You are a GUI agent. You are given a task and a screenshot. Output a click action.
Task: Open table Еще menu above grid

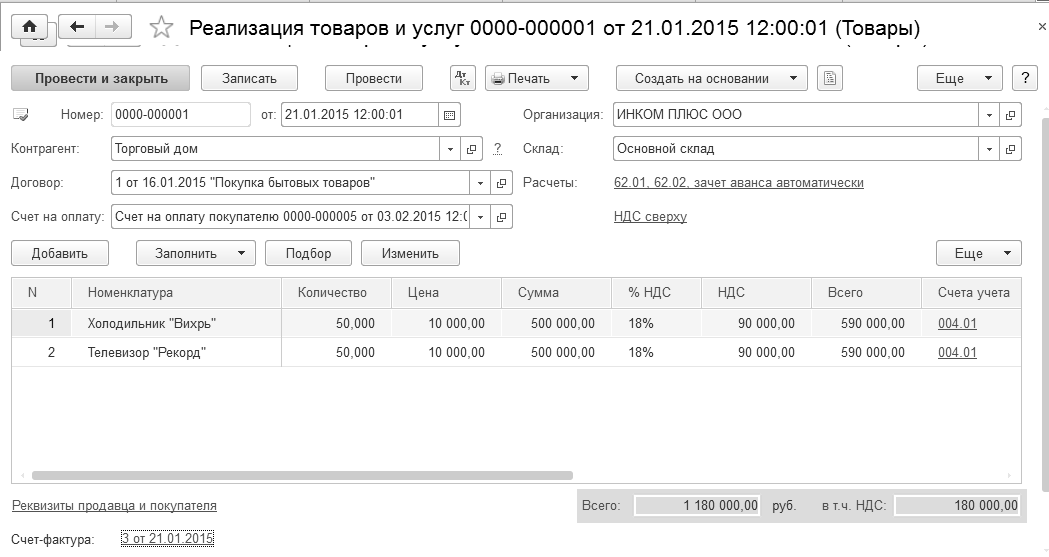pos(979,253)
